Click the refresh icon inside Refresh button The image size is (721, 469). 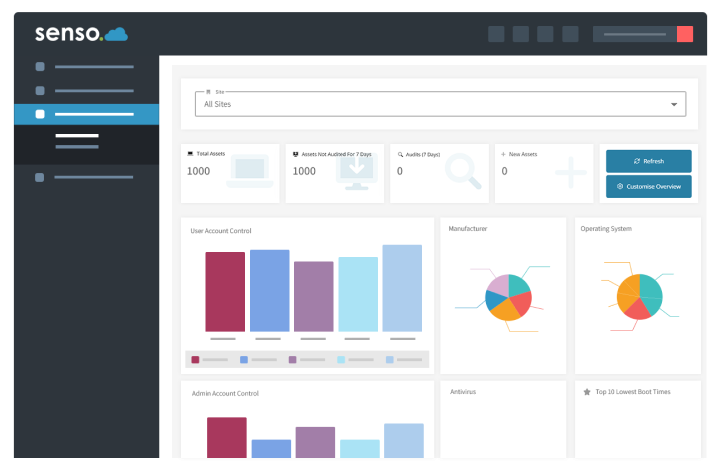click(637, 161)
